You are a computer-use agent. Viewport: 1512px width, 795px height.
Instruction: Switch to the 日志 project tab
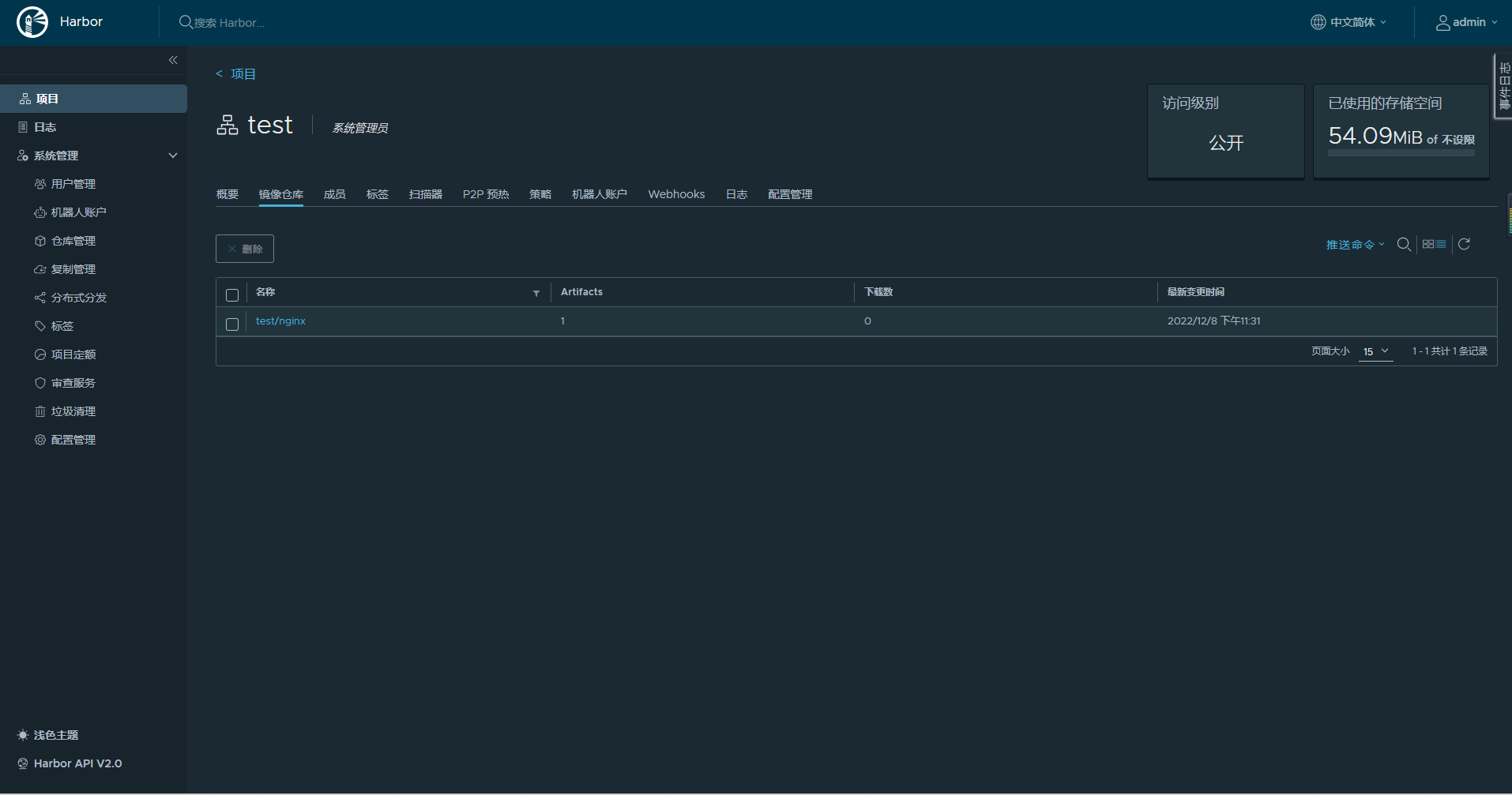[736, 194]
